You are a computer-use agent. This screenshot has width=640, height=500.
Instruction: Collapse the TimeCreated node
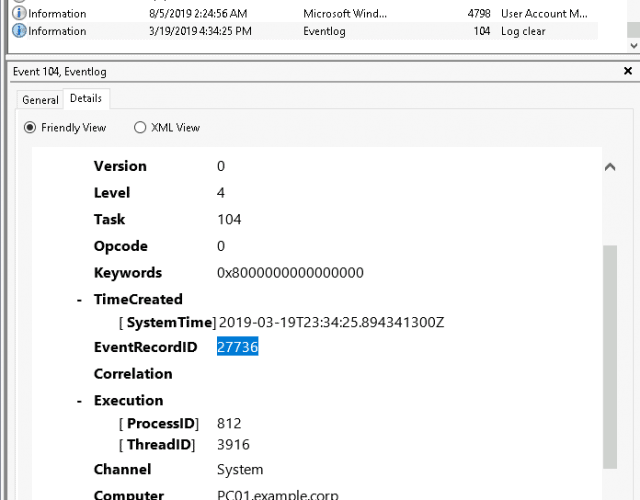coord(80,300)
